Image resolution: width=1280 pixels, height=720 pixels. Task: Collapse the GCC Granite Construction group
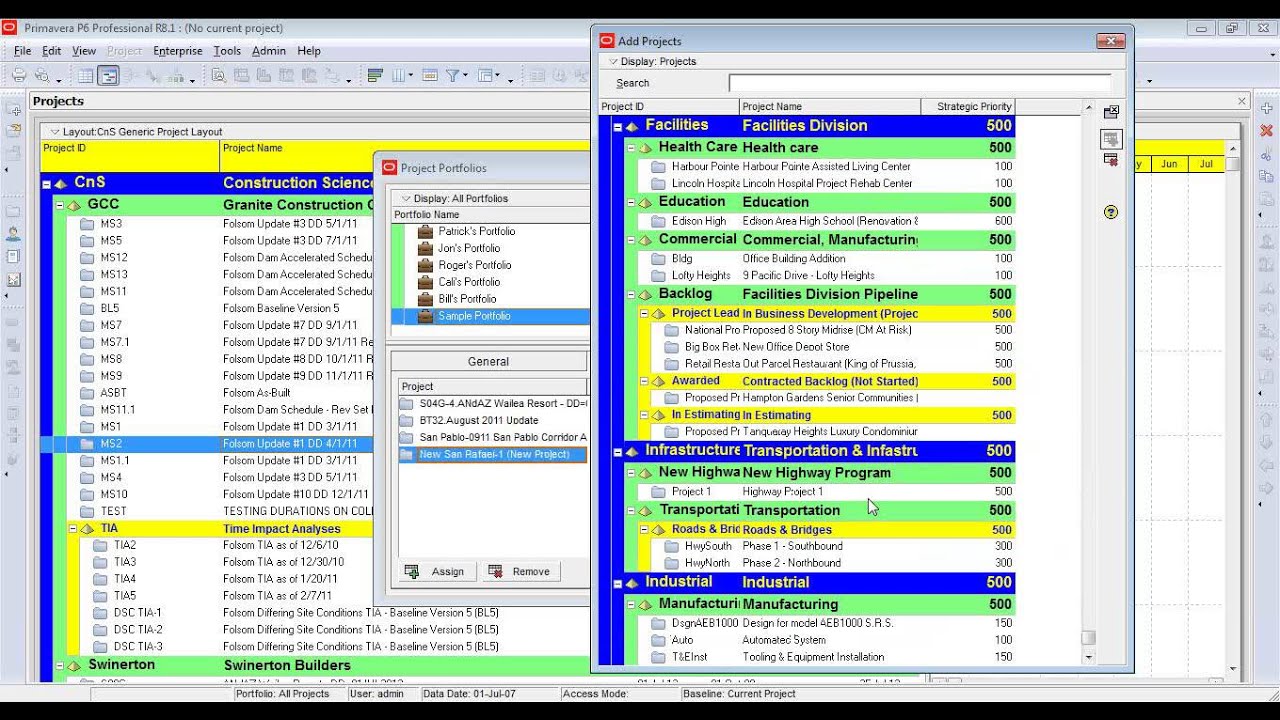point(60,205)
